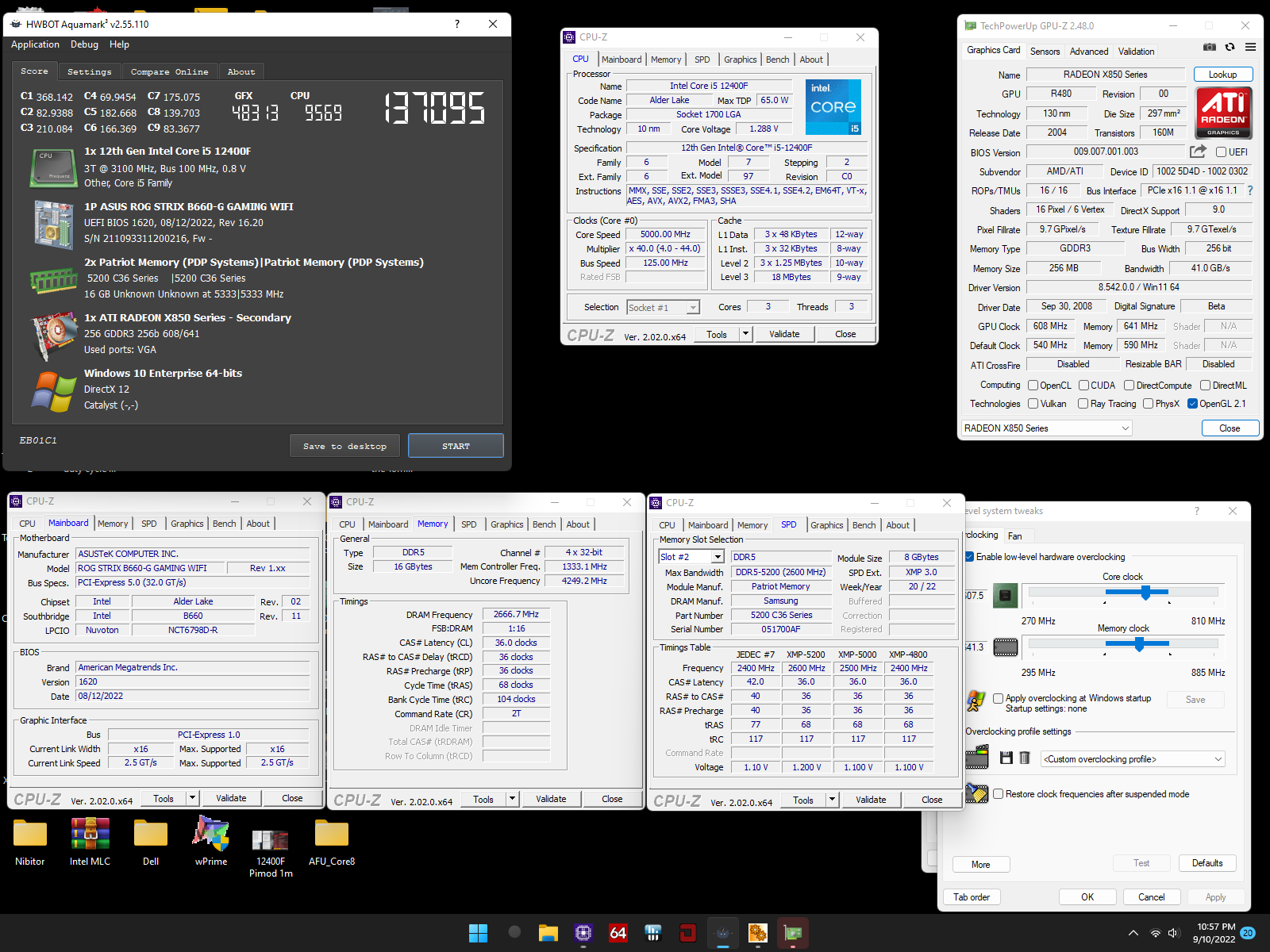Open the Intel MLC desktop archive icon
This screenshot has width=1270, height=952.
coord(90,843)
